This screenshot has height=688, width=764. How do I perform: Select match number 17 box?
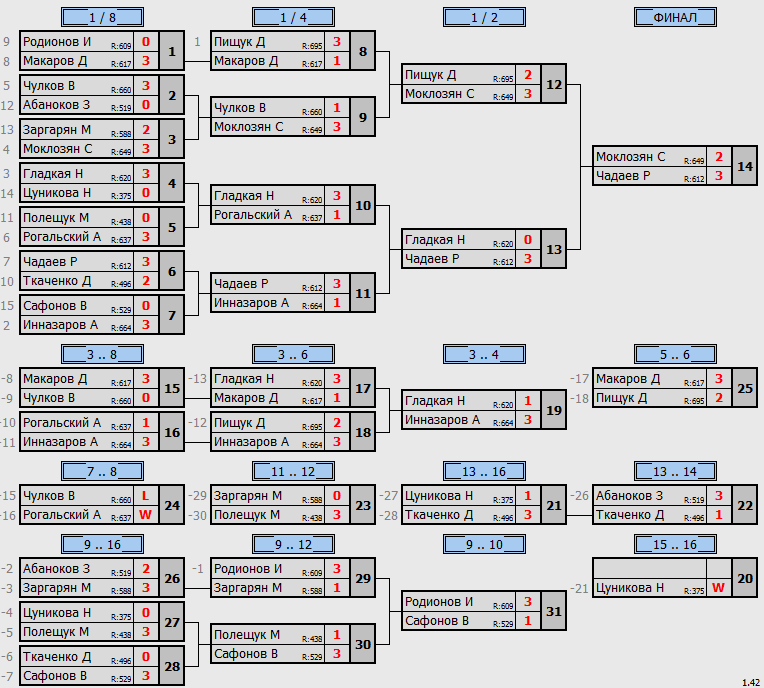[x=363, y=388]
